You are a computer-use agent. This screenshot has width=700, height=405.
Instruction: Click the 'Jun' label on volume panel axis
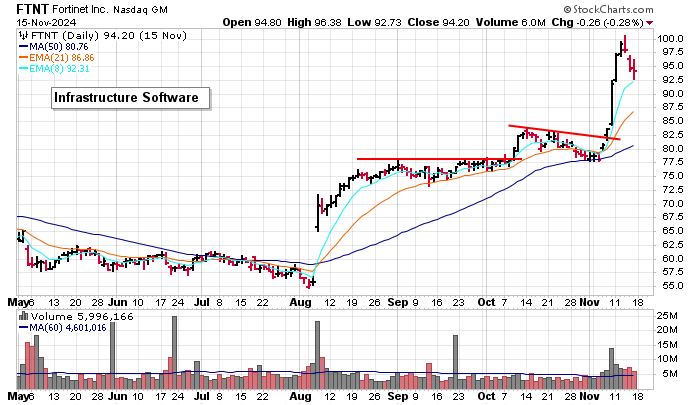click(117, 397)
